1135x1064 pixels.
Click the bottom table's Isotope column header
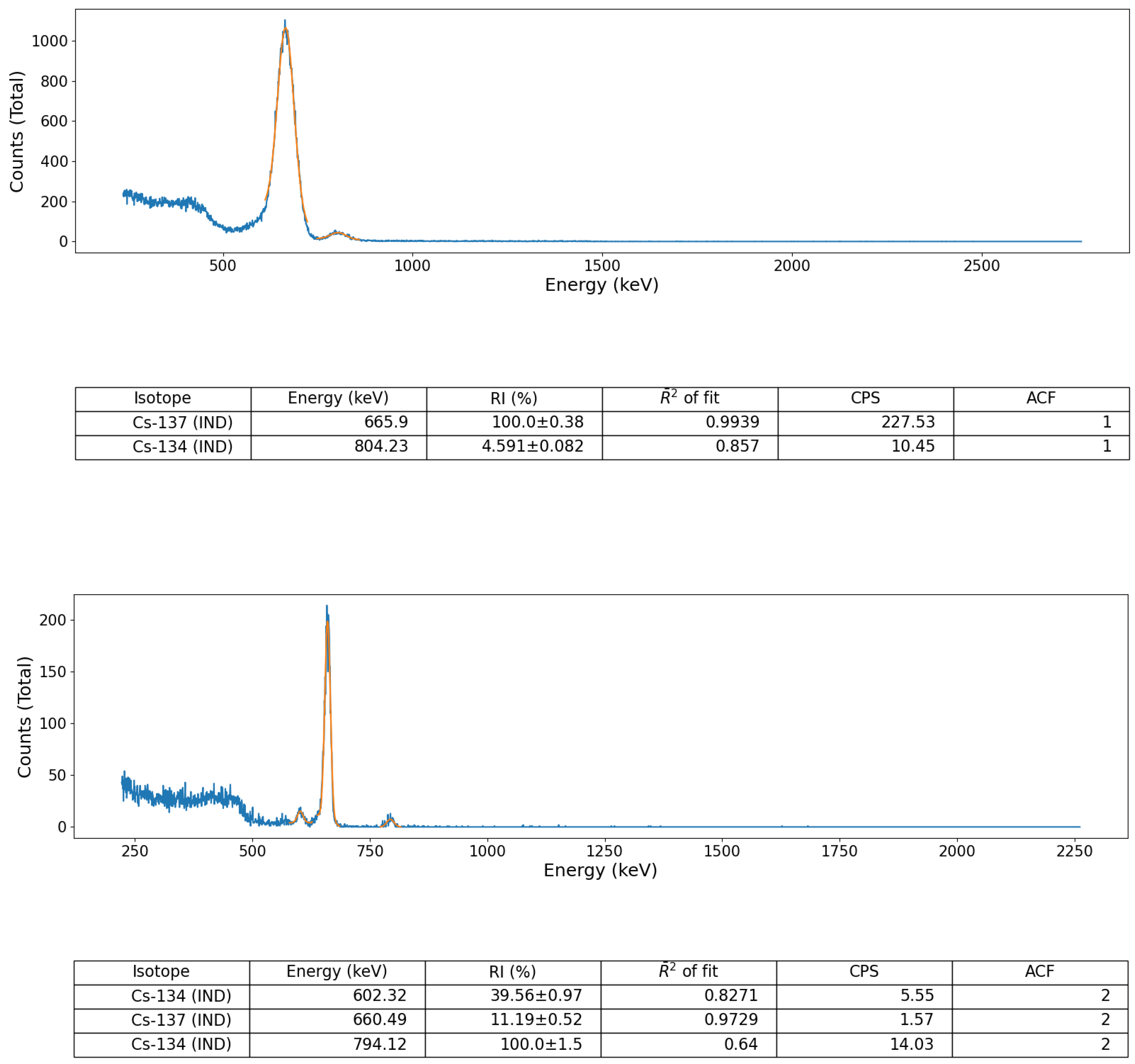coord(161,971)
